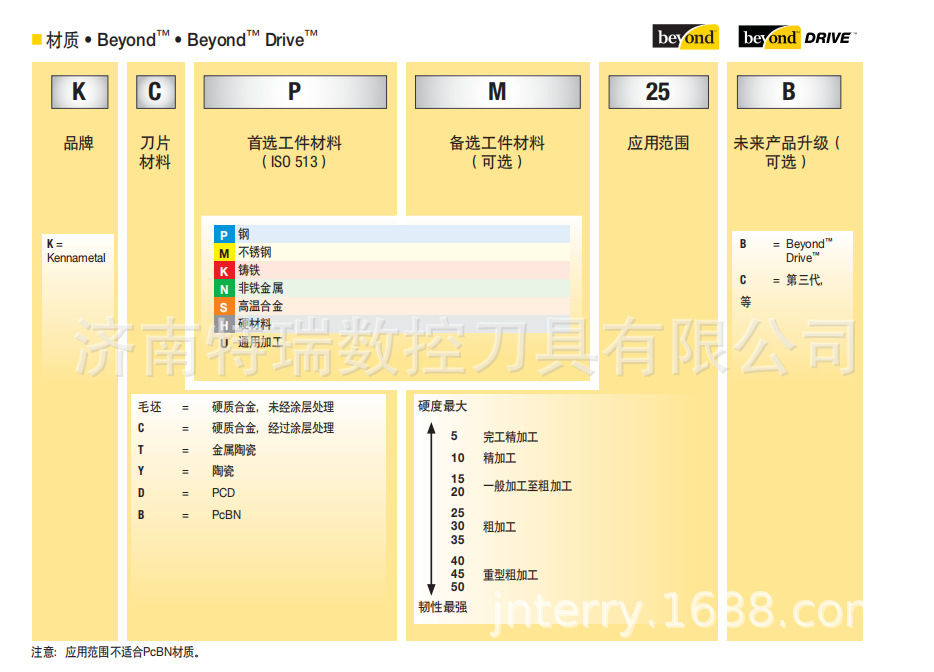Click the red K cast iron badge
934x672 pixels.
223,270
